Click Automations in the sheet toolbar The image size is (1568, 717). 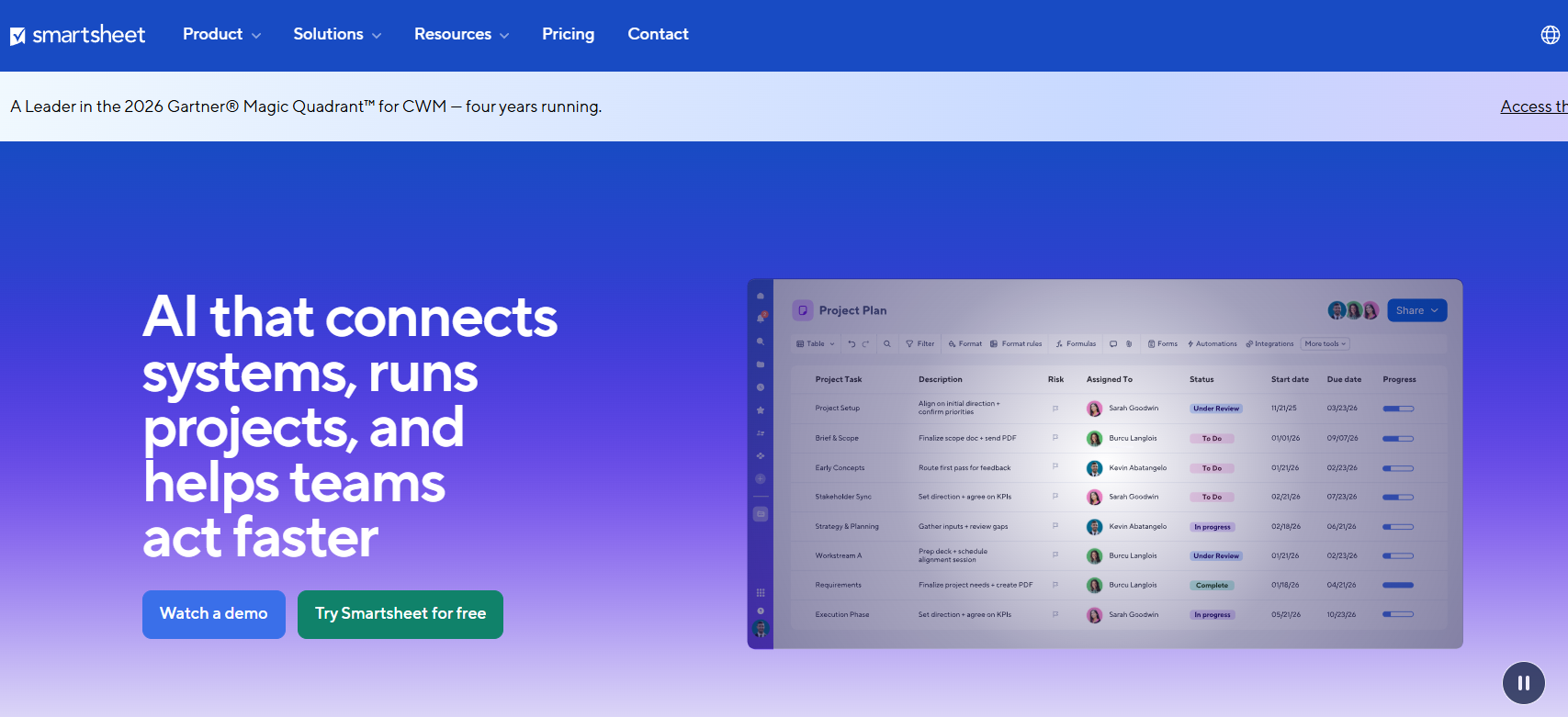(1213, 344)
